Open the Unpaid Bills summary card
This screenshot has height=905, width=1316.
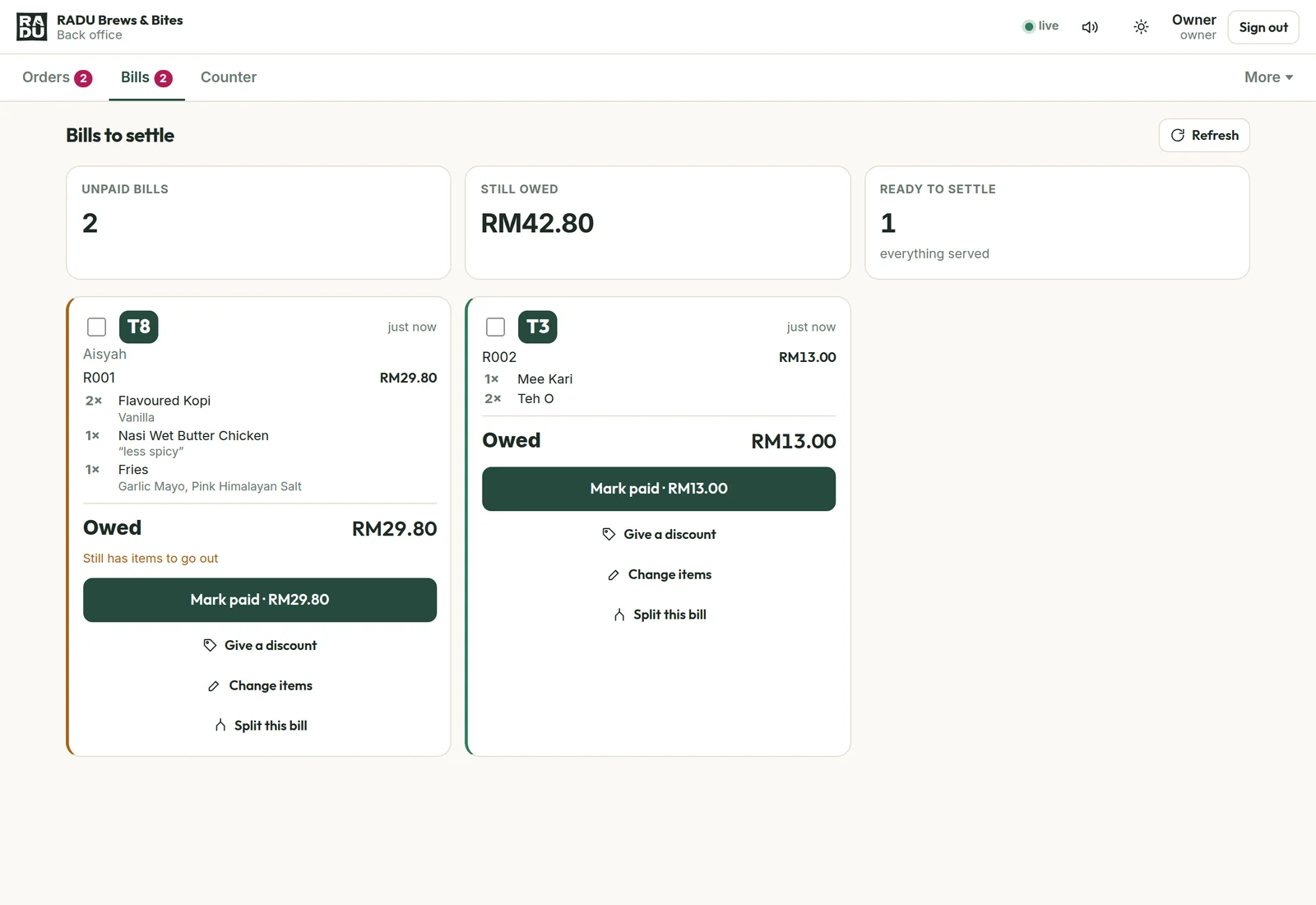[258, 222]
